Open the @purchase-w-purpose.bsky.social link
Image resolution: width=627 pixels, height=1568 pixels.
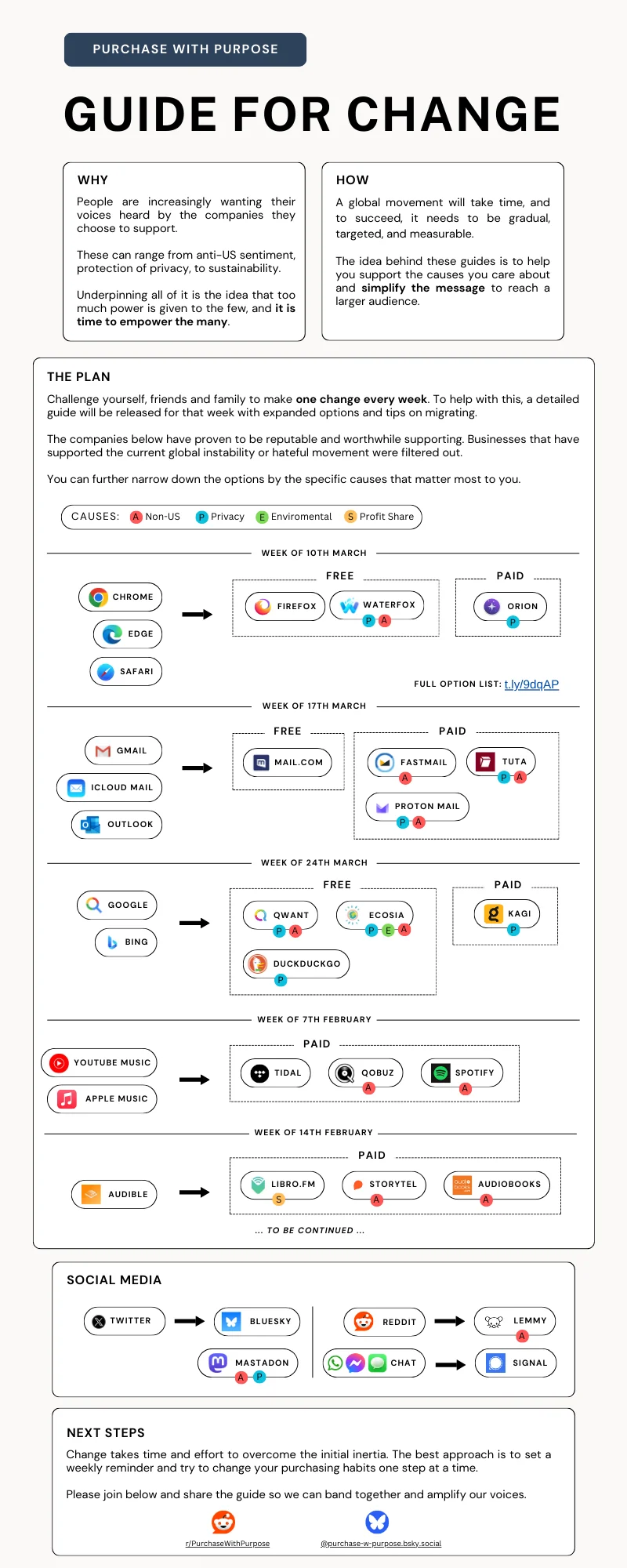380,1544
